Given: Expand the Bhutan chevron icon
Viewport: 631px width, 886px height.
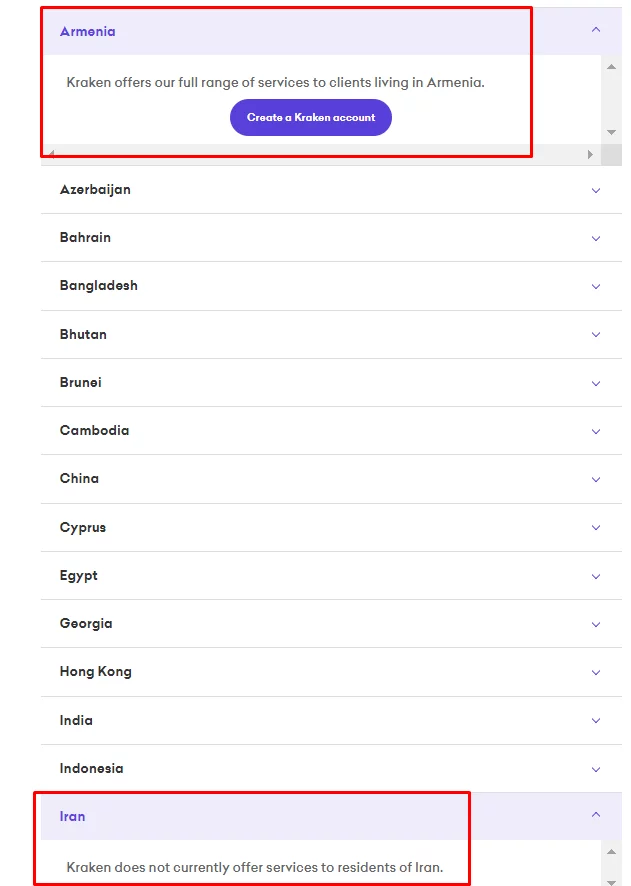Looking at the screenshot, I should click(x=596, y=335).
